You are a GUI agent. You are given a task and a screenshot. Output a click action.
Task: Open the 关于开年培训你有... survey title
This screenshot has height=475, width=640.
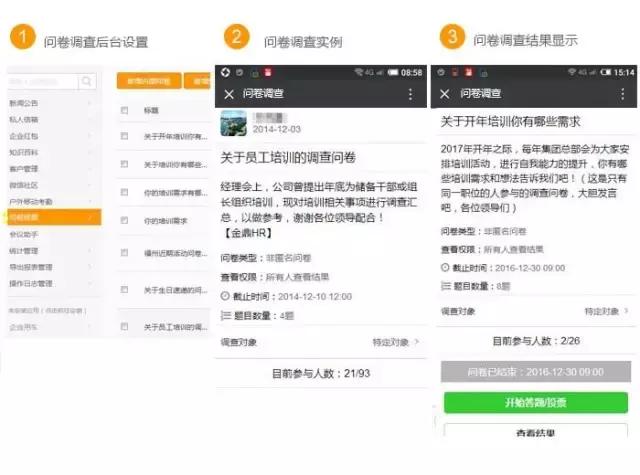coord(176,136)
